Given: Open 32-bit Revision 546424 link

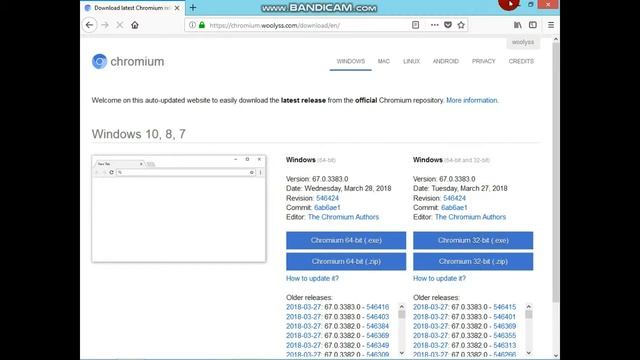Looking at the screenshot, I should point(454,198).
